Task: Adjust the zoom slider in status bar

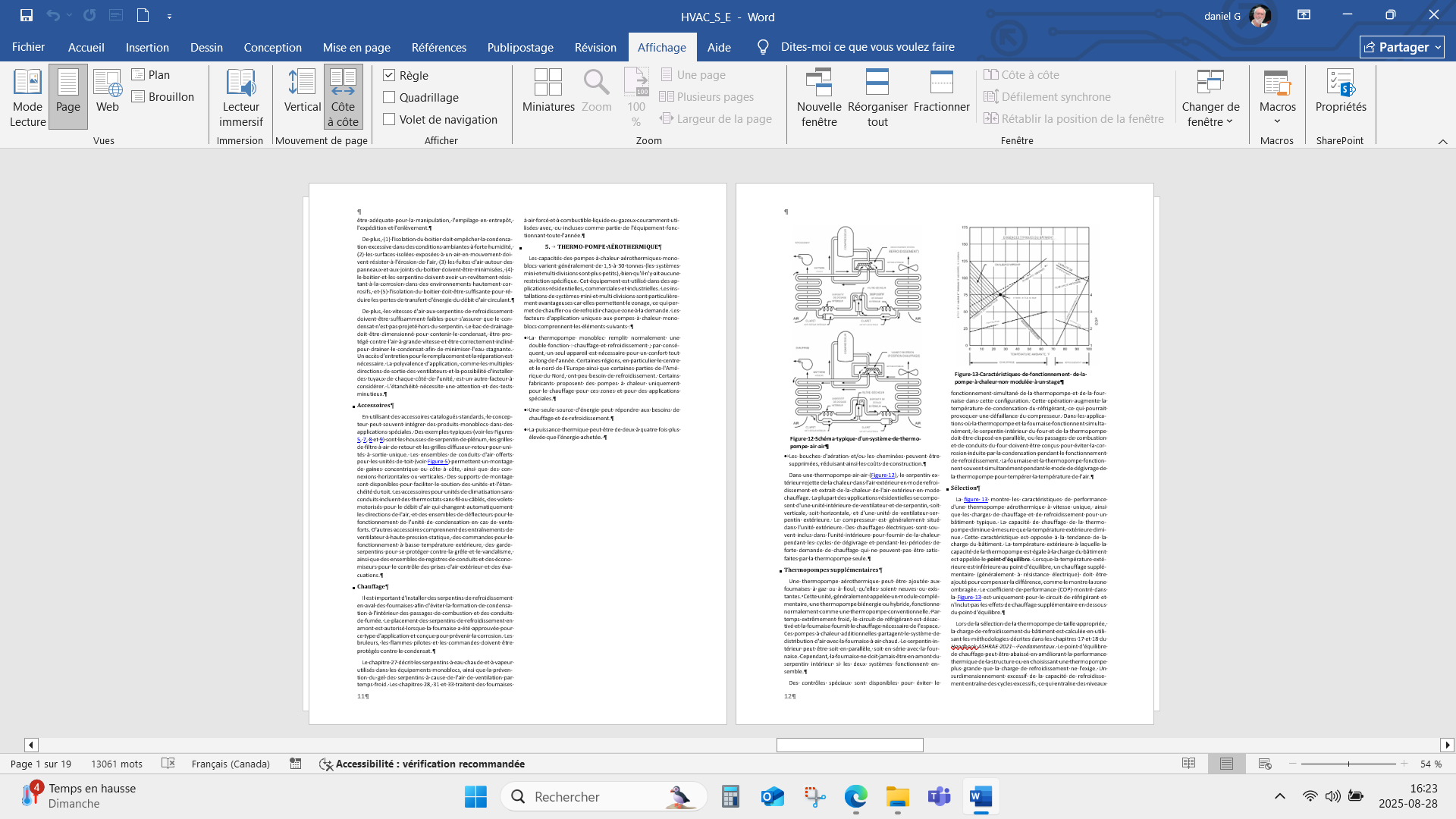Action: [1348, 764]
